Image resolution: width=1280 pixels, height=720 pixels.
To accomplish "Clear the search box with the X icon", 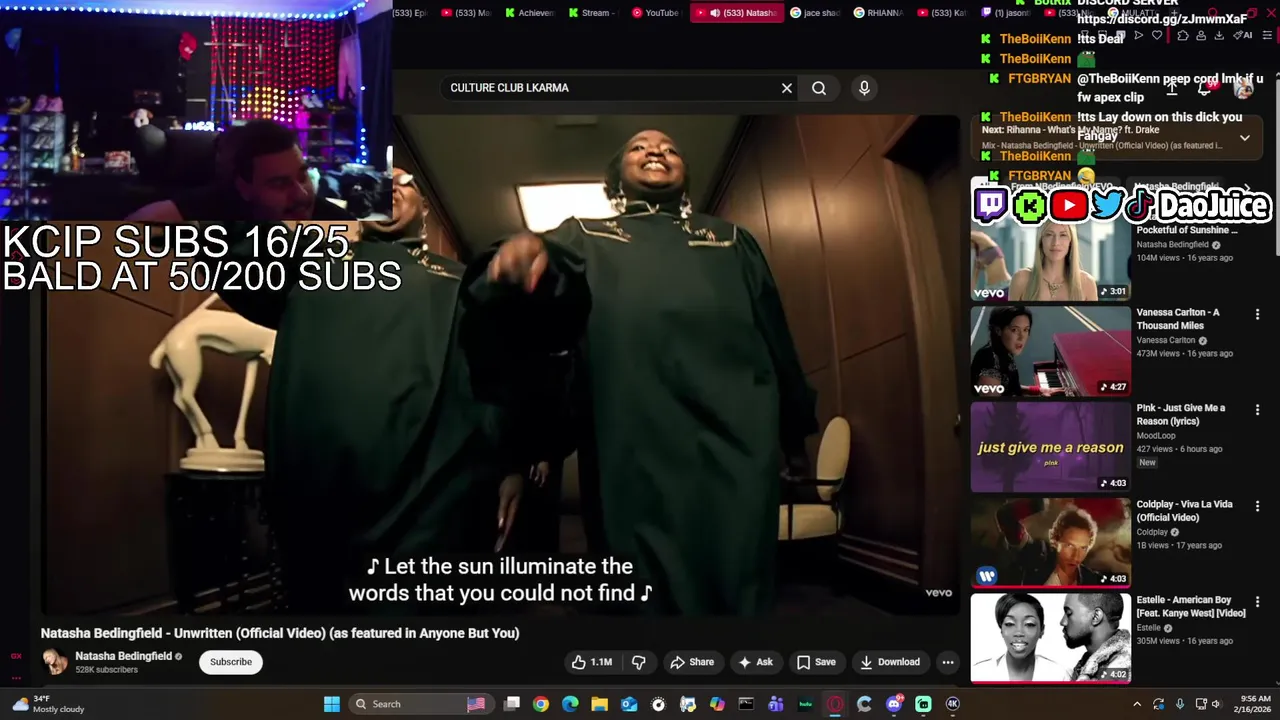I will (787, 88).
